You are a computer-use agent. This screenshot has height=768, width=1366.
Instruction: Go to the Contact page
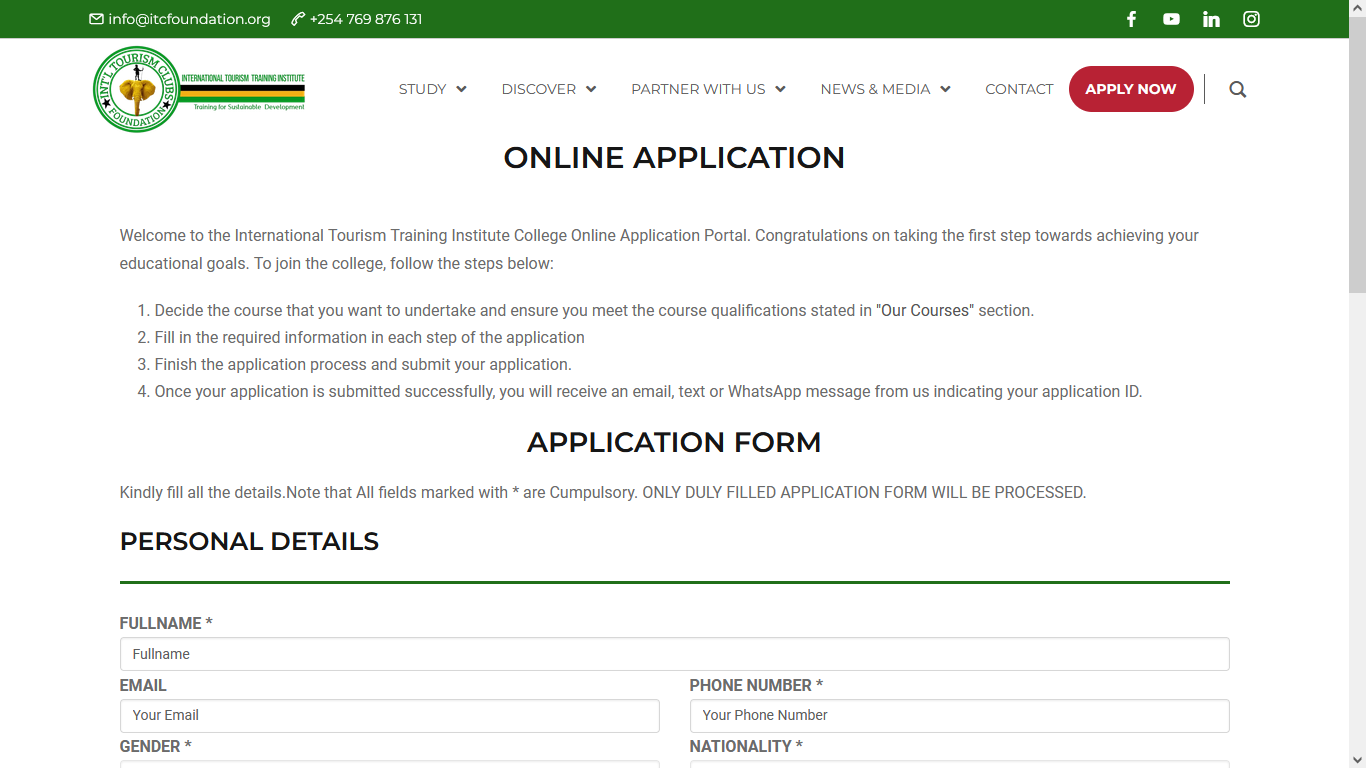coord(1019,89)
